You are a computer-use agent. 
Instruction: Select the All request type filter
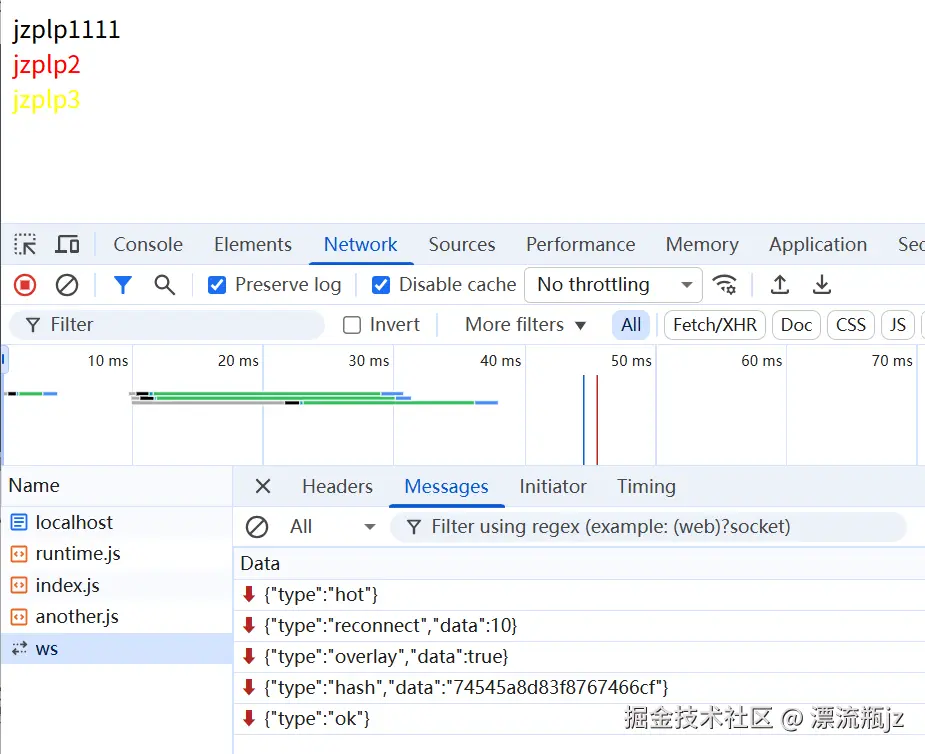coord(631,325)
